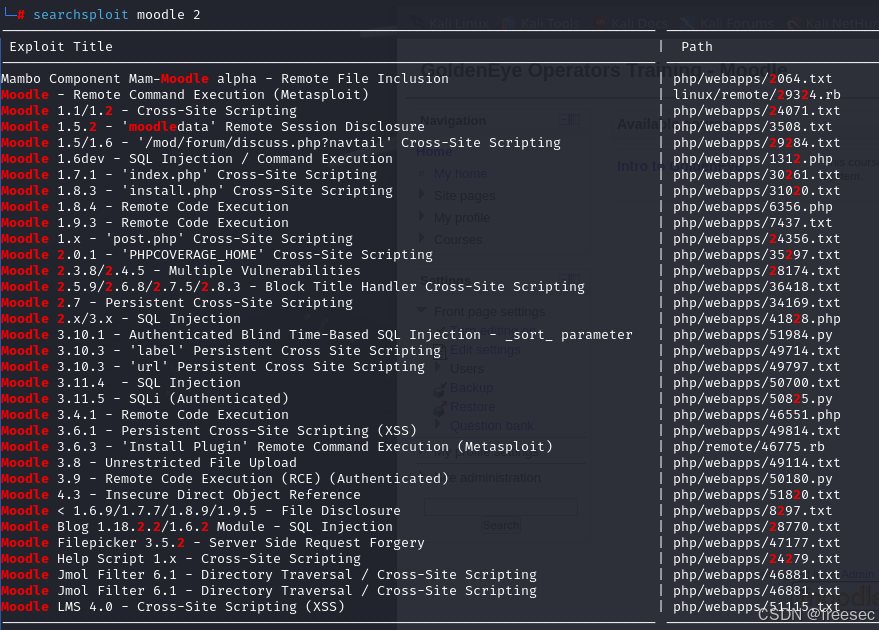
Task: Click the 'Moodle Blog 1.18.2.2/1.6.2 Module' entry
Action: click(197, 526)
